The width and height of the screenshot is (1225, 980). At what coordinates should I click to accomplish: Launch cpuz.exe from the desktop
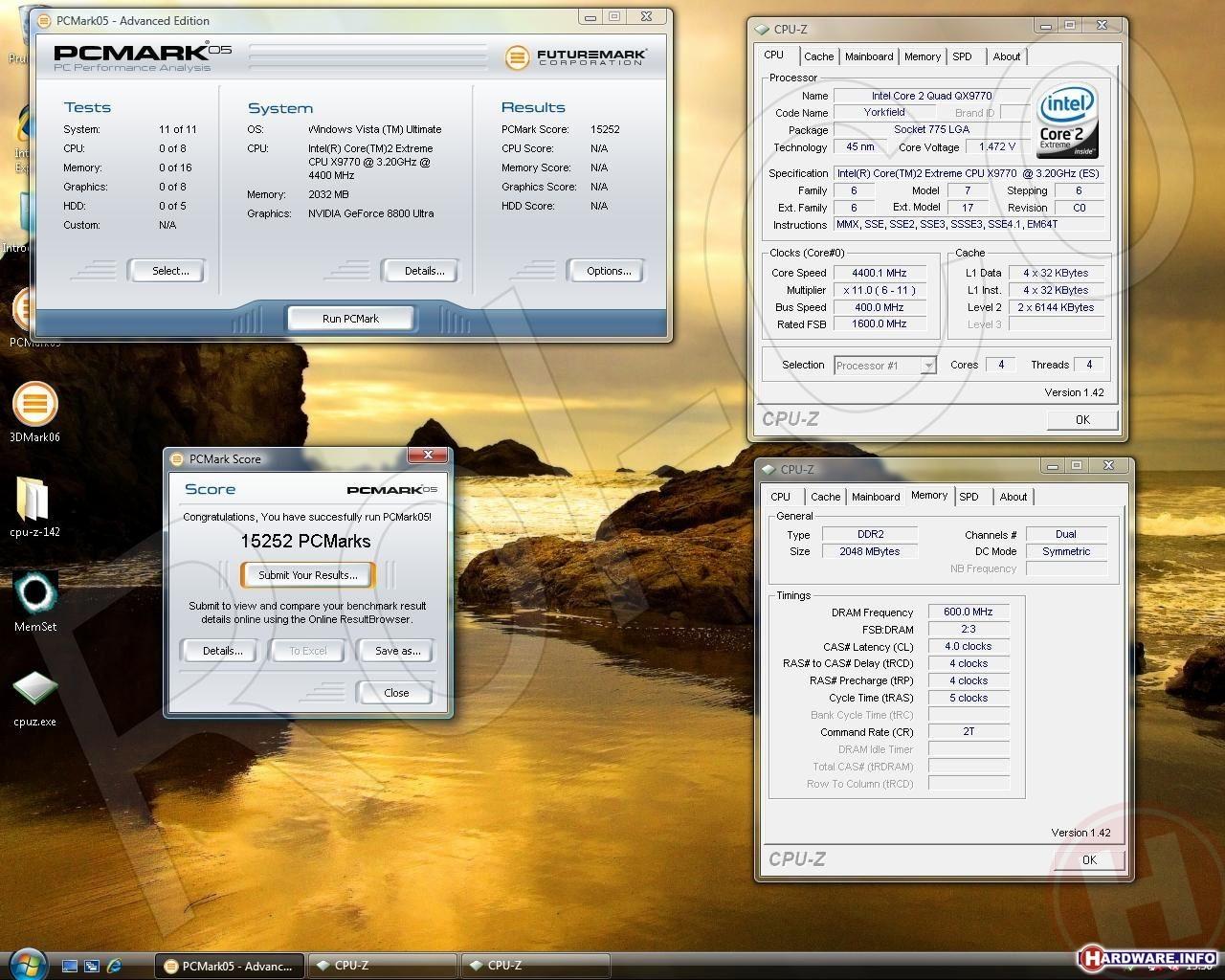(34, 688)
